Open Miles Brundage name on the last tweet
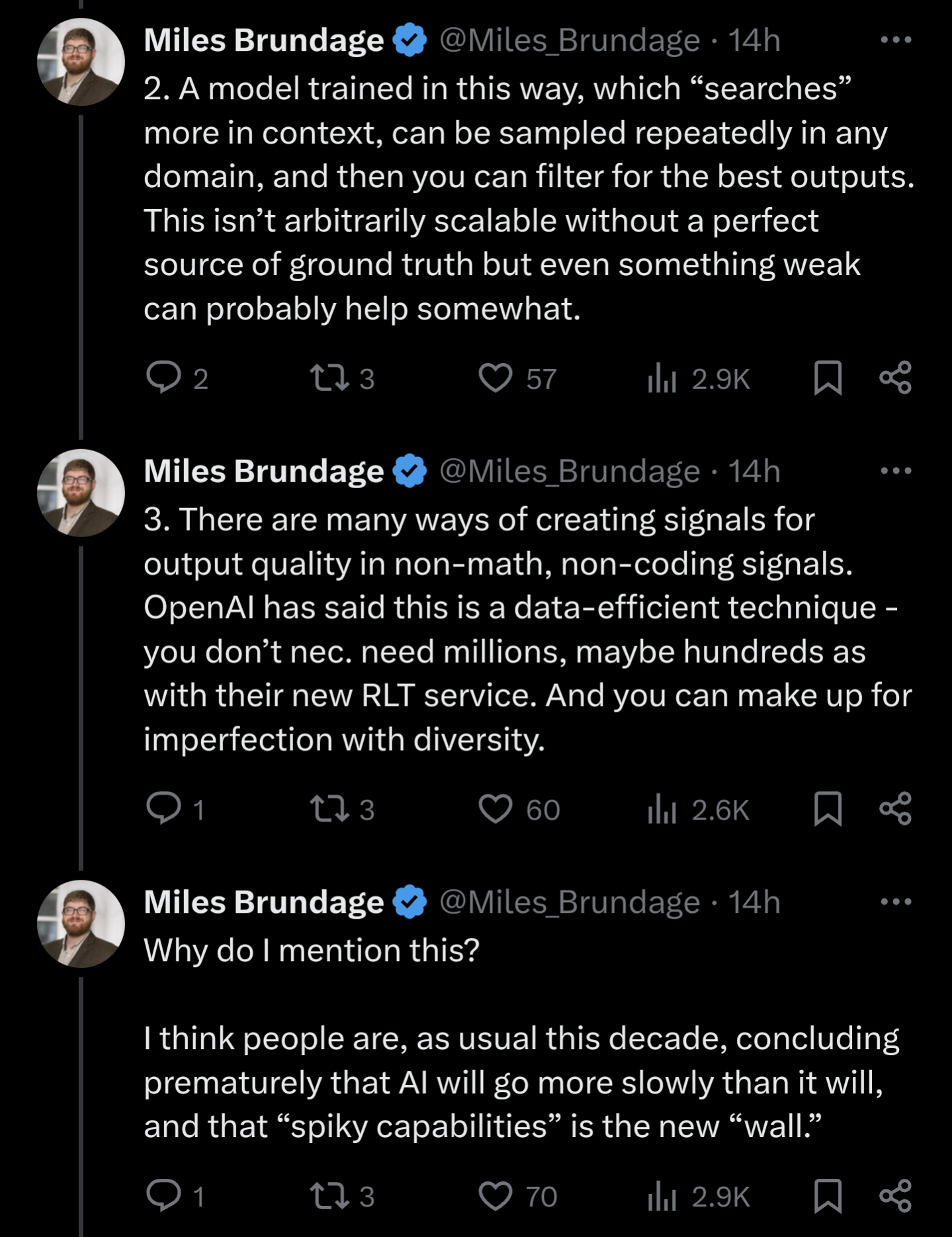The height and width of the screenshot is (1237, 952). click(x=263, y=902)
